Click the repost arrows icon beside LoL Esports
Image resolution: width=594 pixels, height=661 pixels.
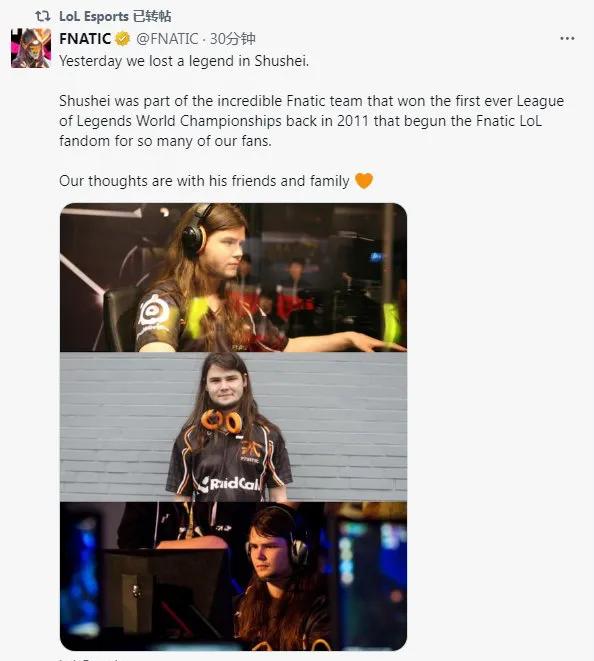(x=43, y=16)
